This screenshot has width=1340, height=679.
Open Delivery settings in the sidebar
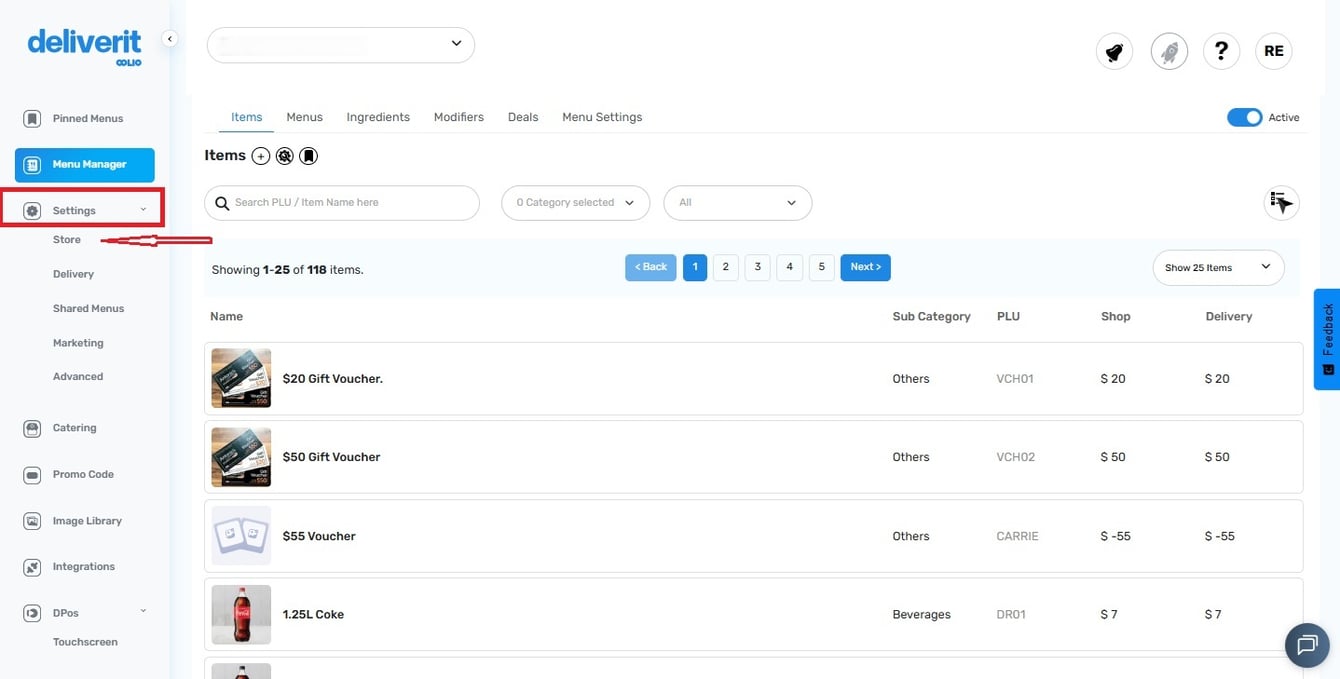[73, 274]
